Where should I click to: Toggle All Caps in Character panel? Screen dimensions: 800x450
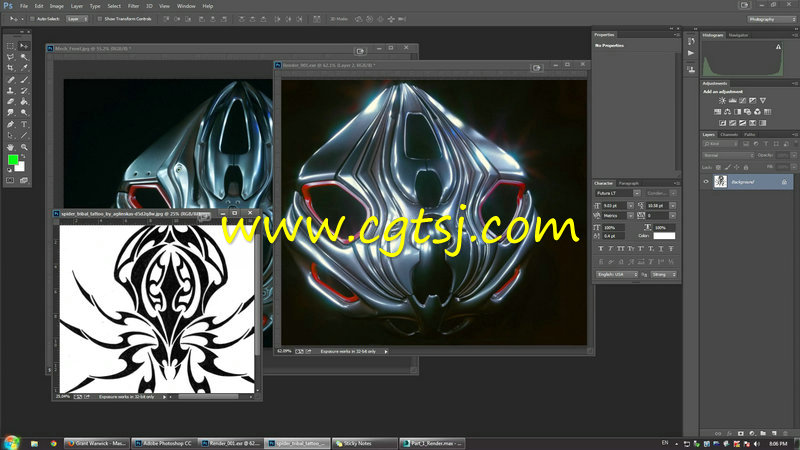pos(621,248)
